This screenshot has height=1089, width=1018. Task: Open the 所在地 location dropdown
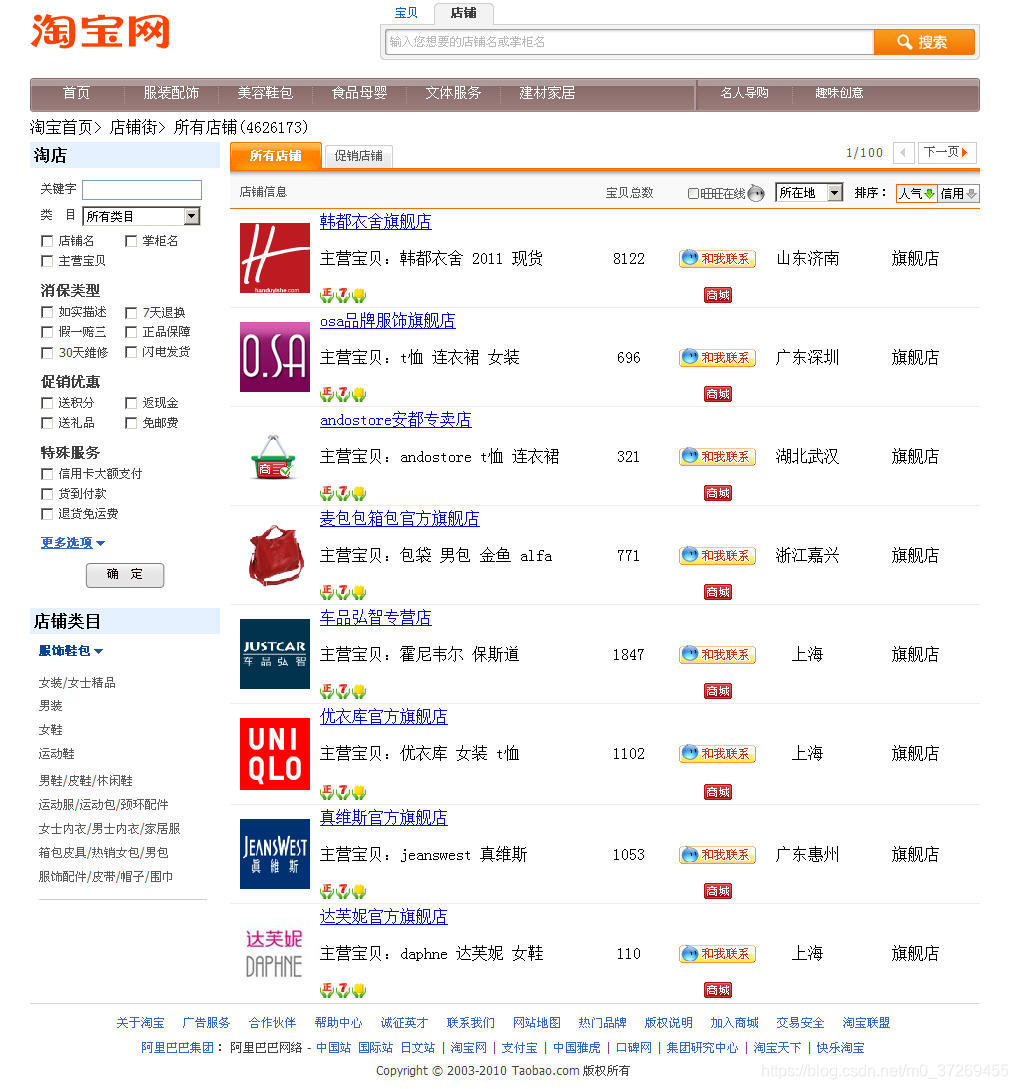coord(809,192)
